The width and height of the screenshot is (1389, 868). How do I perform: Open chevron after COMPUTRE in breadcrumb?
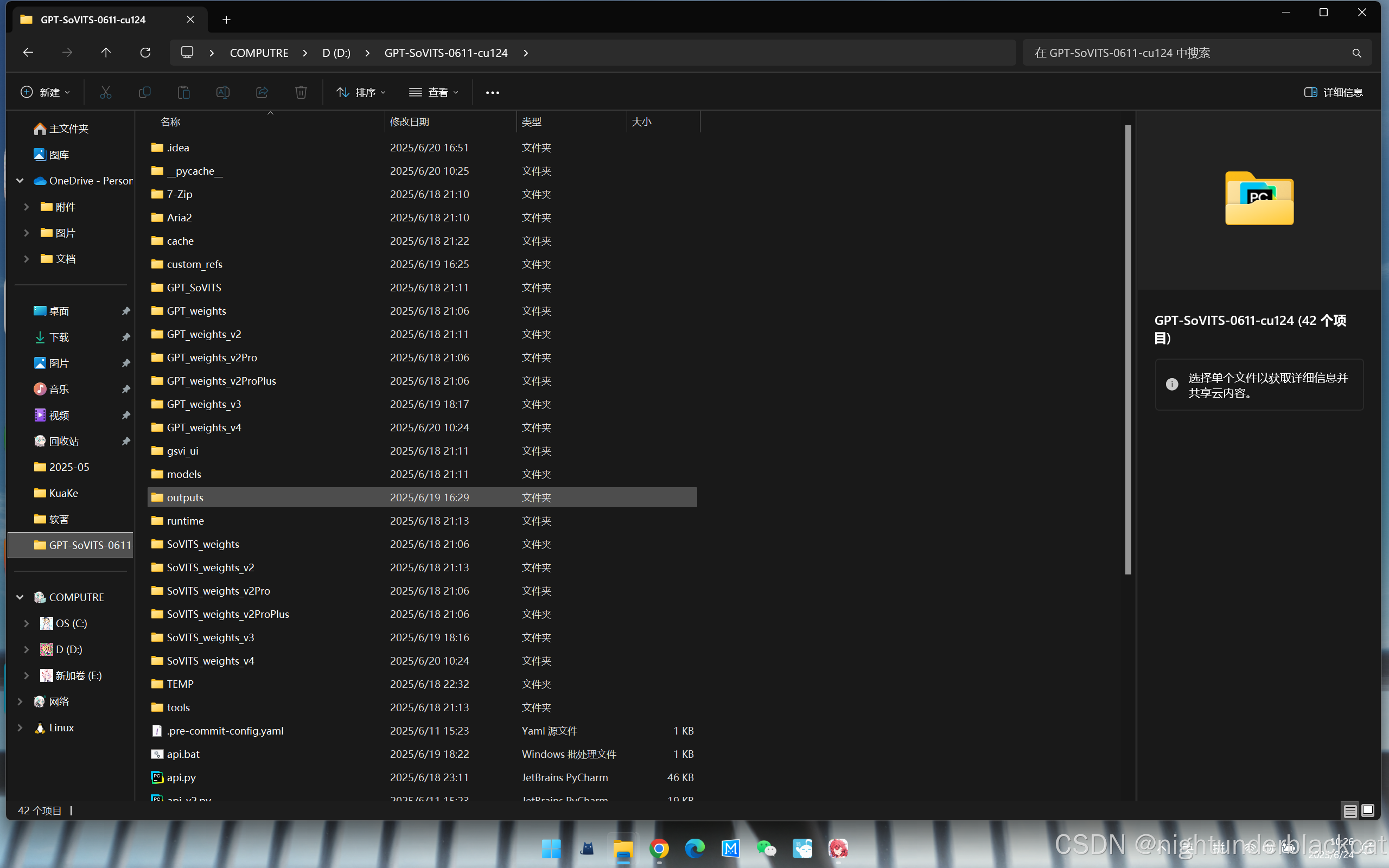(x=305, y=53)
